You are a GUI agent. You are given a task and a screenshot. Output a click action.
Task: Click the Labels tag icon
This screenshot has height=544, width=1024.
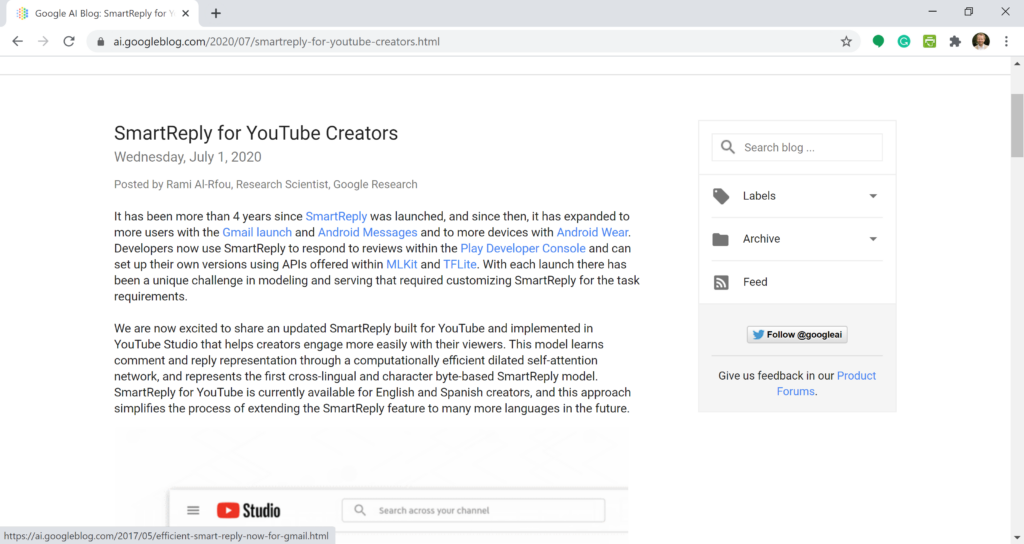pyautogui.click(x=721, y=196)
